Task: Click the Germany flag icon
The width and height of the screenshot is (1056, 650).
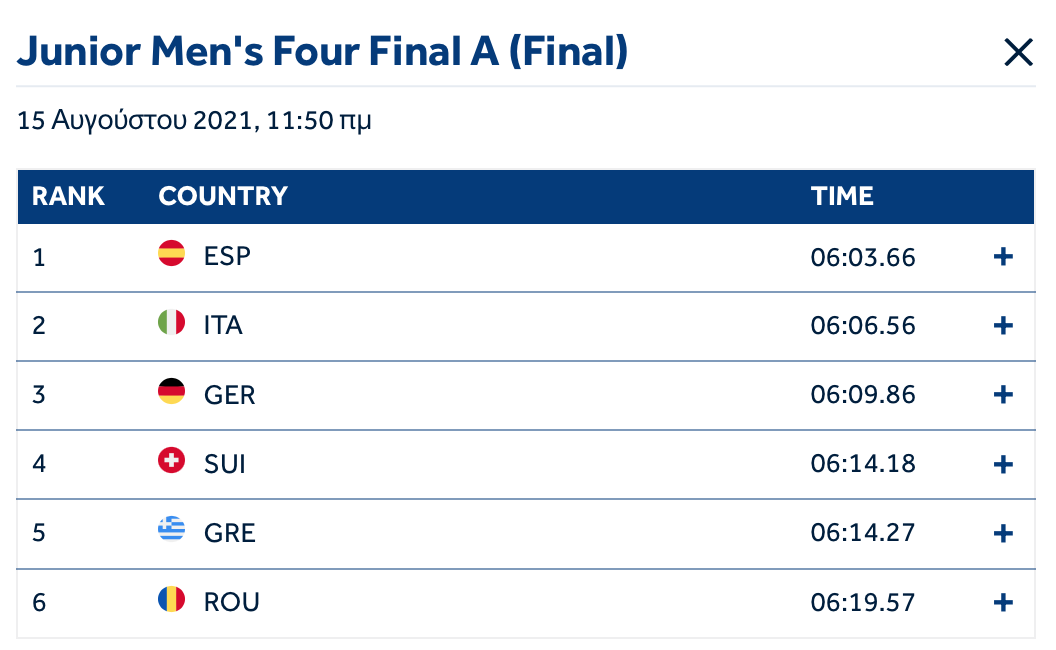Action: pyautogui.click(x=172, y=392)
